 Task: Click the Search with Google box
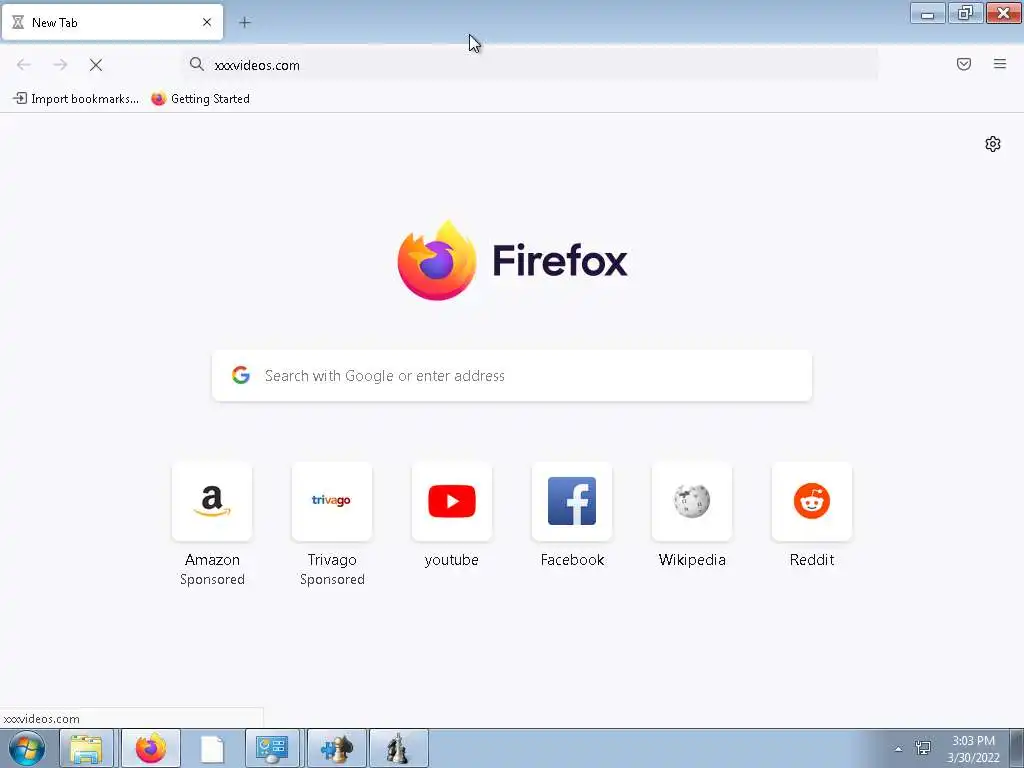pos(512,376)
